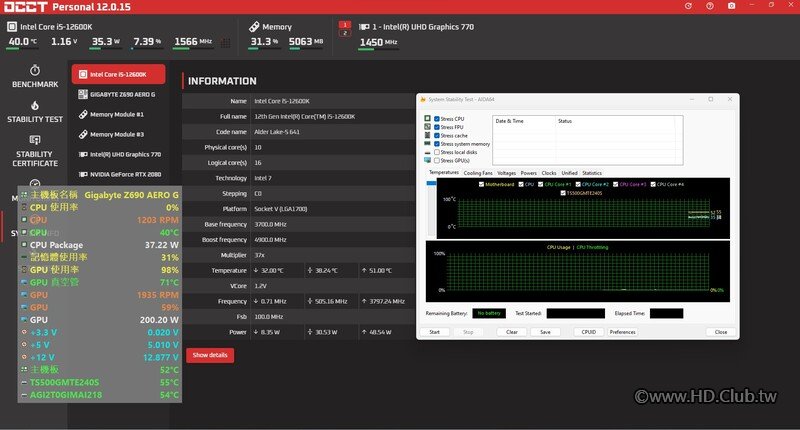Select NVIDIA GeForce RTX 2080 device
800x430 pixels.
click(118, 174)
